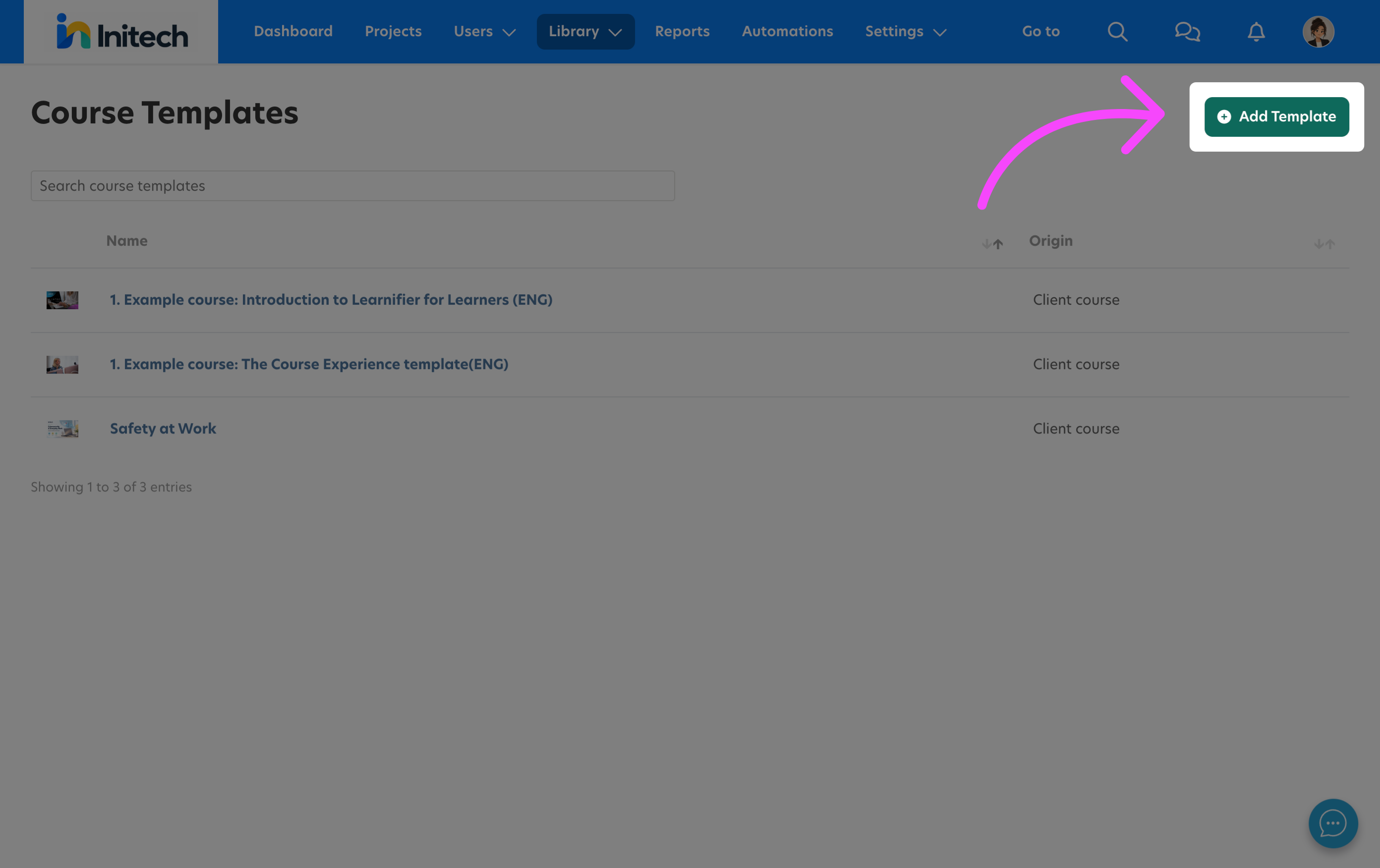Focus the Search course templates field

tap(352, 186)
